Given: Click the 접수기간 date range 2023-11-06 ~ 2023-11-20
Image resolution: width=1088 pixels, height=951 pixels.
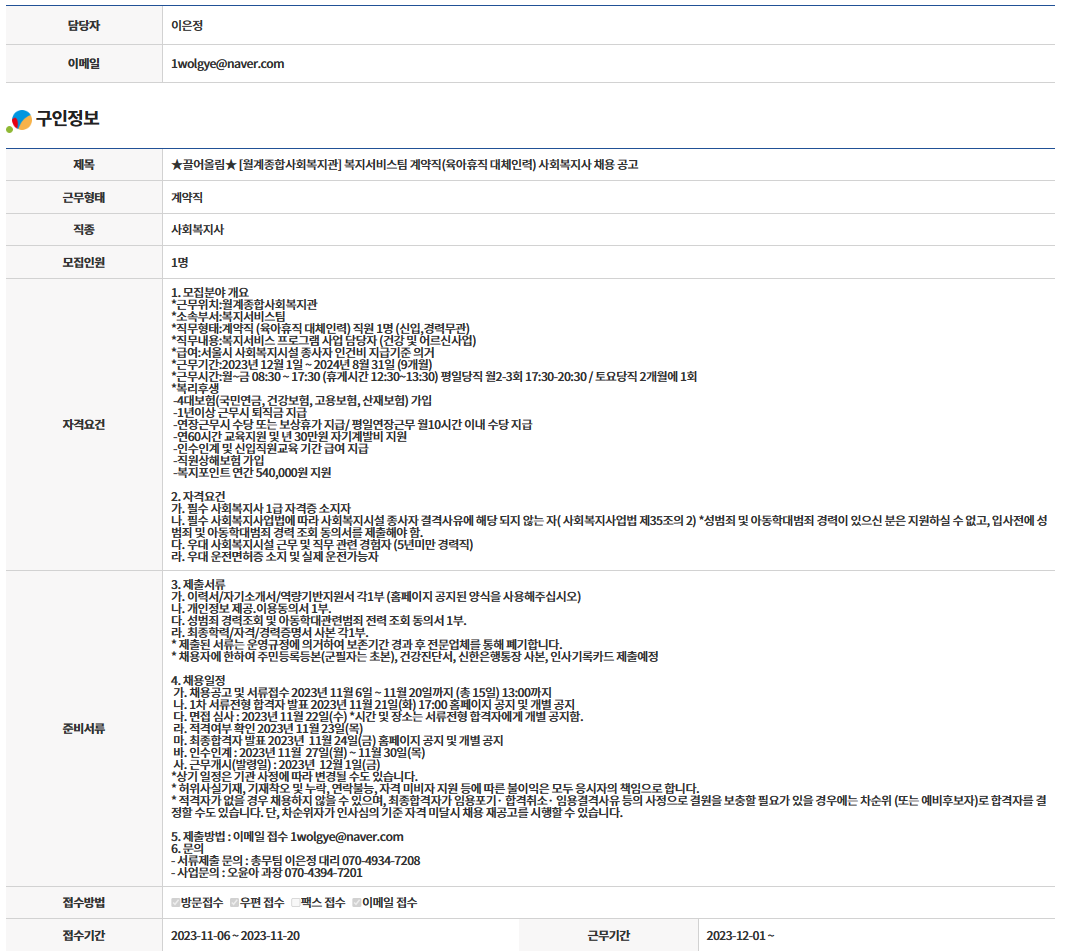Looking at the screenshot, I should click(235, 936).
